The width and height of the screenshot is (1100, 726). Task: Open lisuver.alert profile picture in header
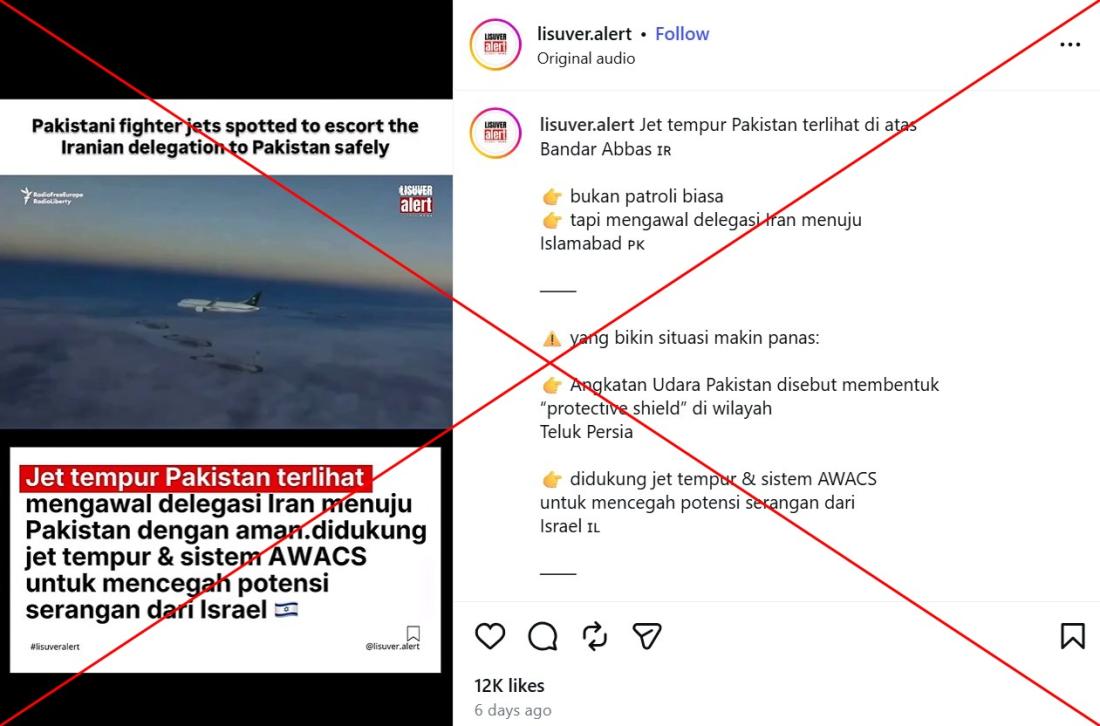click(x=495, y=45)
